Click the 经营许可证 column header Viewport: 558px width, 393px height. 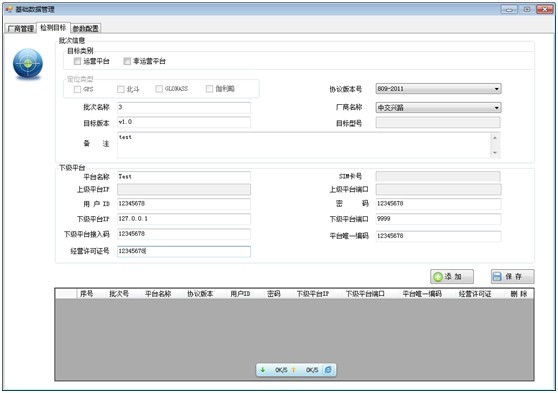tap(475, 294)
